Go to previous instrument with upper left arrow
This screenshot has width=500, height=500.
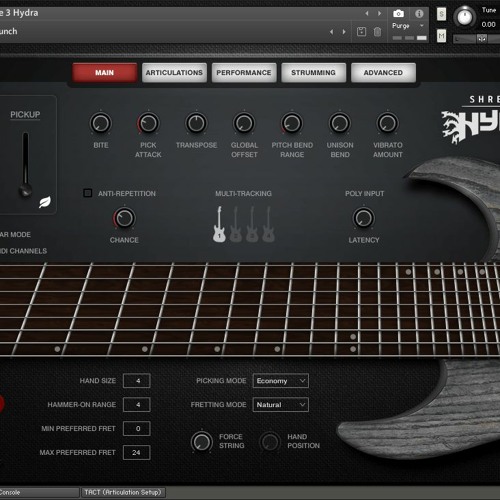[x=367, y=13]
